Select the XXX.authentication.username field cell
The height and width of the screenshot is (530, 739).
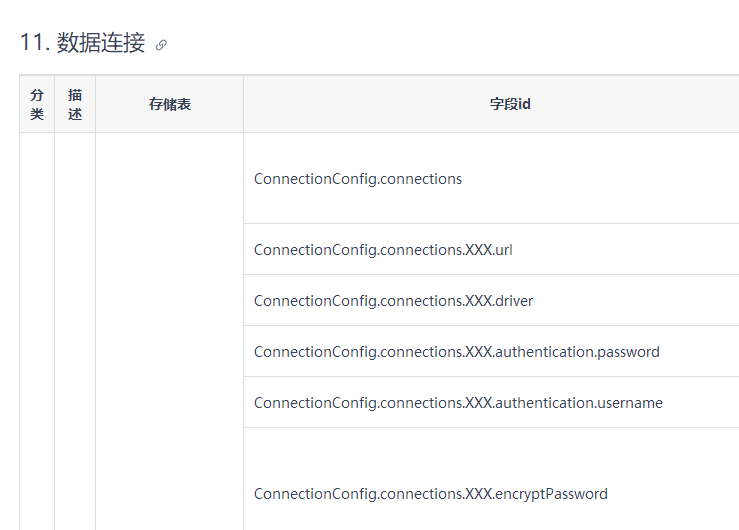pos(458,403)
